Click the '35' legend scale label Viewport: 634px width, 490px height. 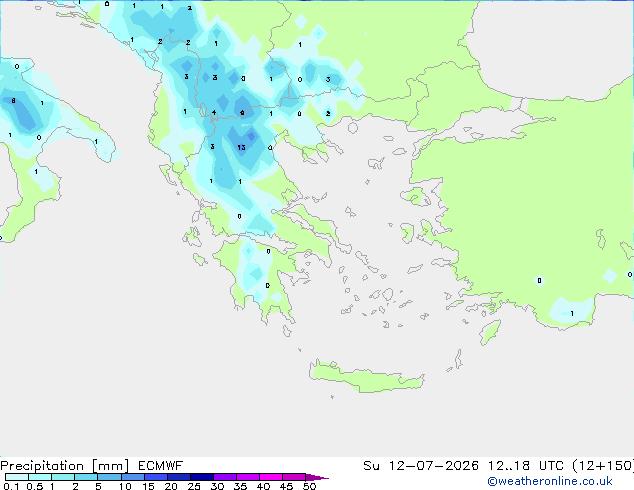point(240,486)
